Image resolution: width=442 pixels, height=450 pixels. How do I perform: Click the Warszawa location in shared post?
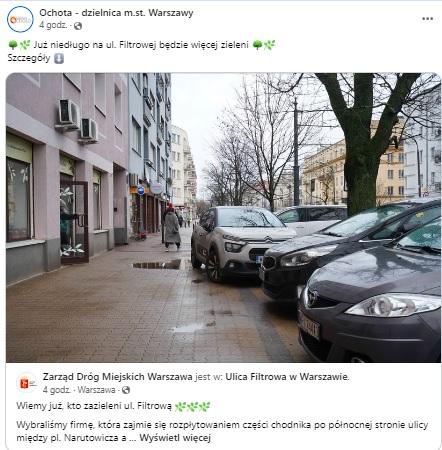[96, 390]
